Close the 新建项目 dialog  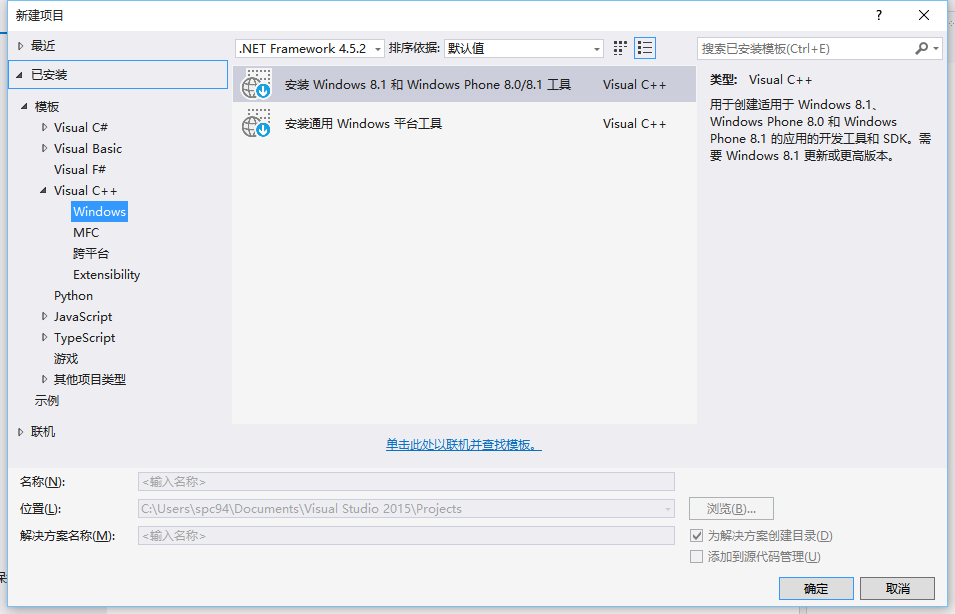pyautogui.click(x=924, y=15)
